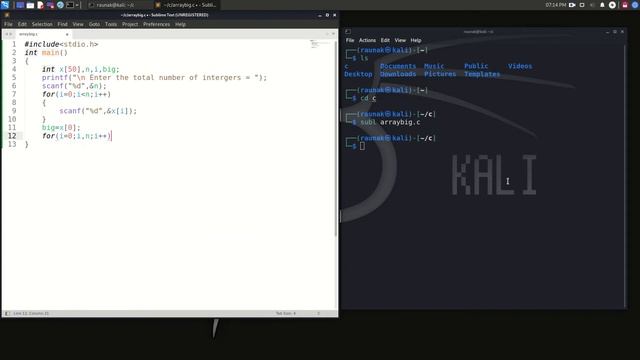Click the '#include<stdio.h>' code line

pyautogui.click(x=61, y=44)
